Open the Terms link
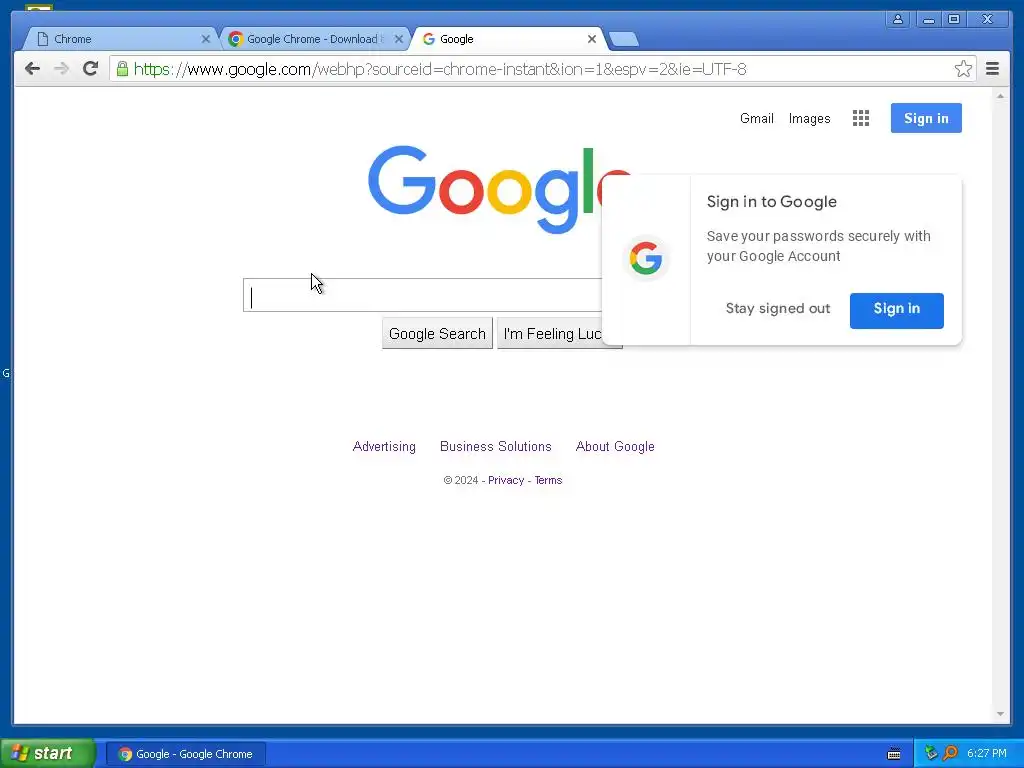This screenshot has width=1024, height=768. (x=548, y=480)
